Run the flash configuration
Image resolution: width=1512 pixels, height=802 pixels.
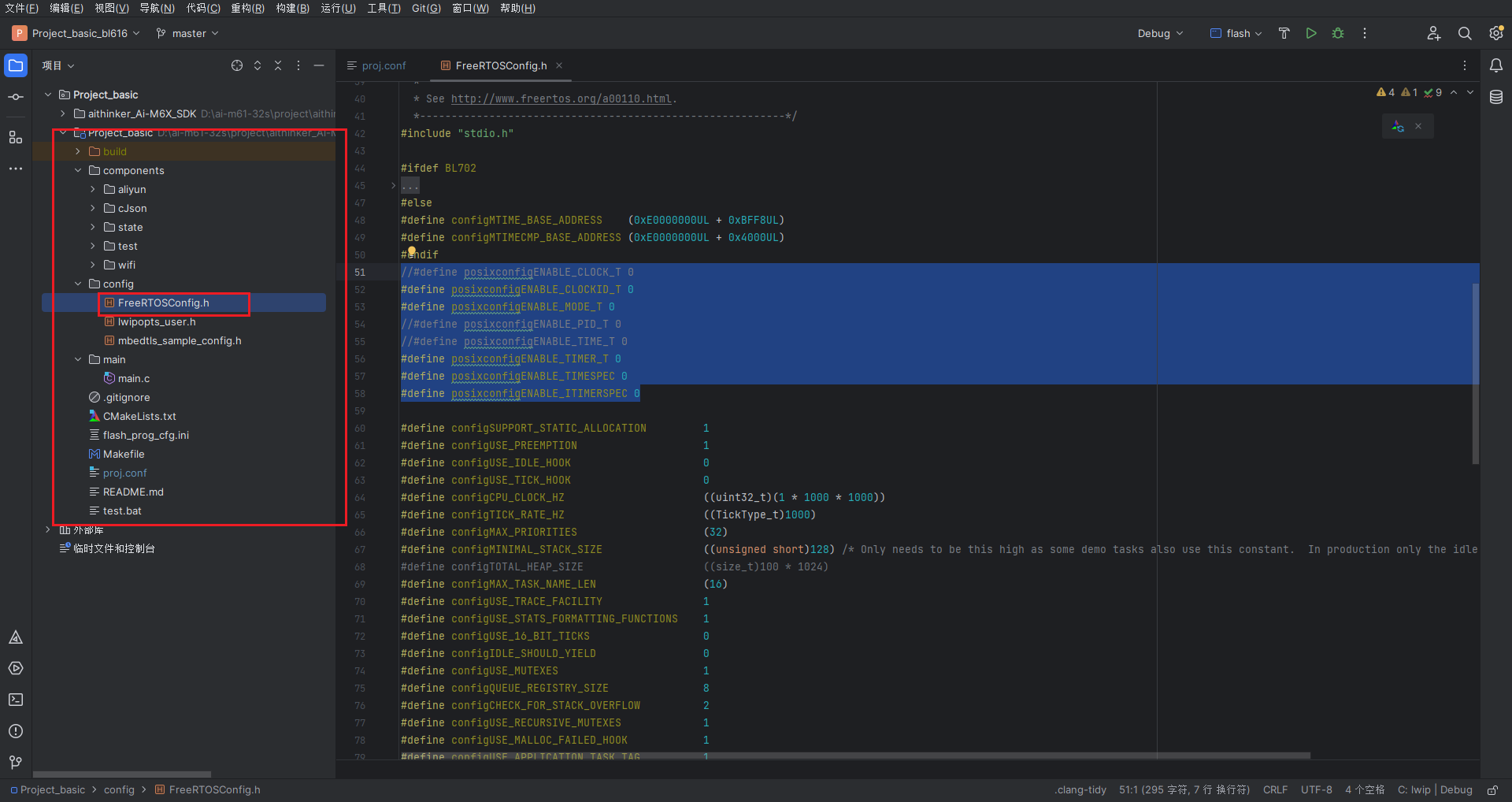[x=1311, y=33]
